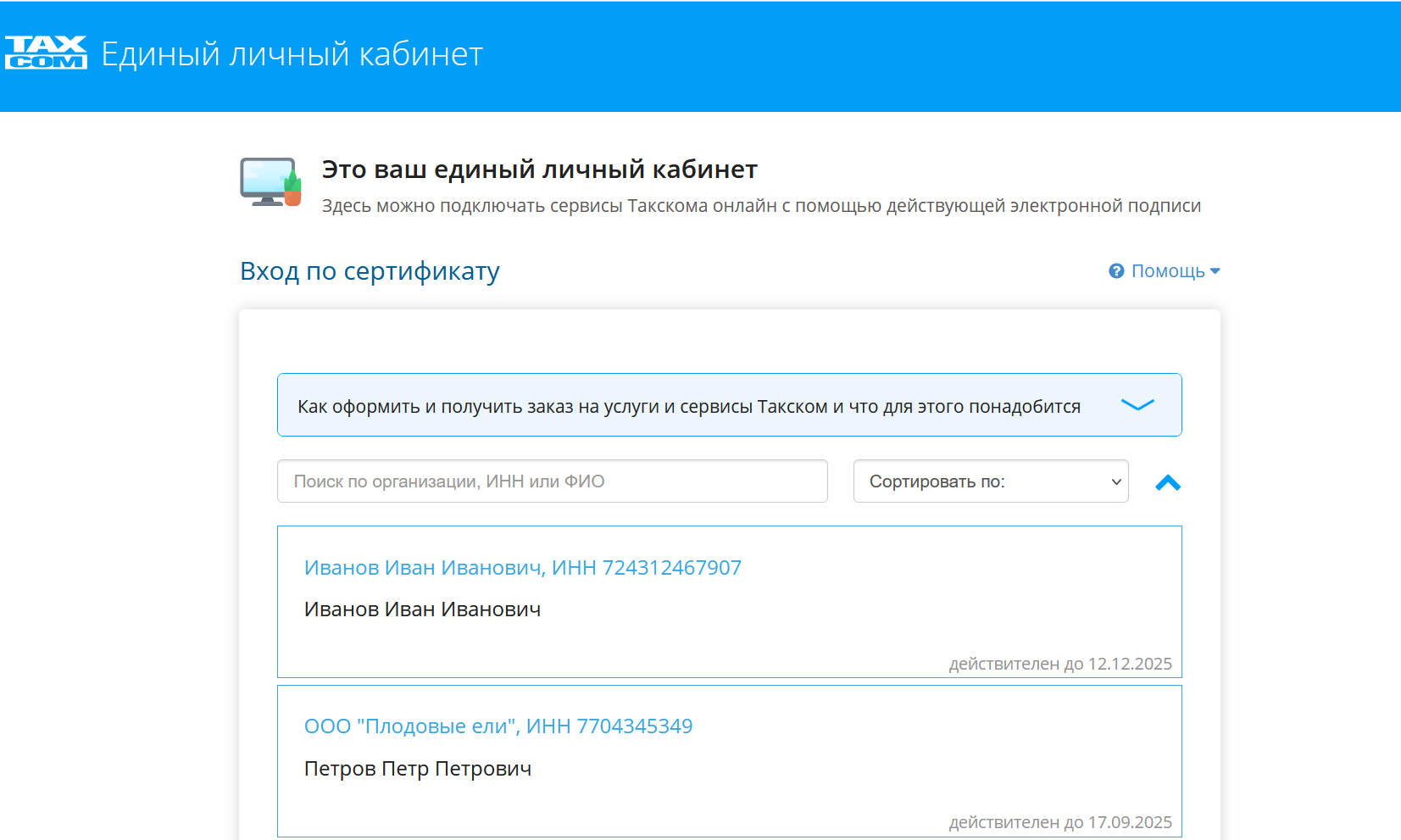Viewport: 1401px width, 840px height.
Task: Click the действителен до 17.09.2025 label
Action: [1059, 822]
